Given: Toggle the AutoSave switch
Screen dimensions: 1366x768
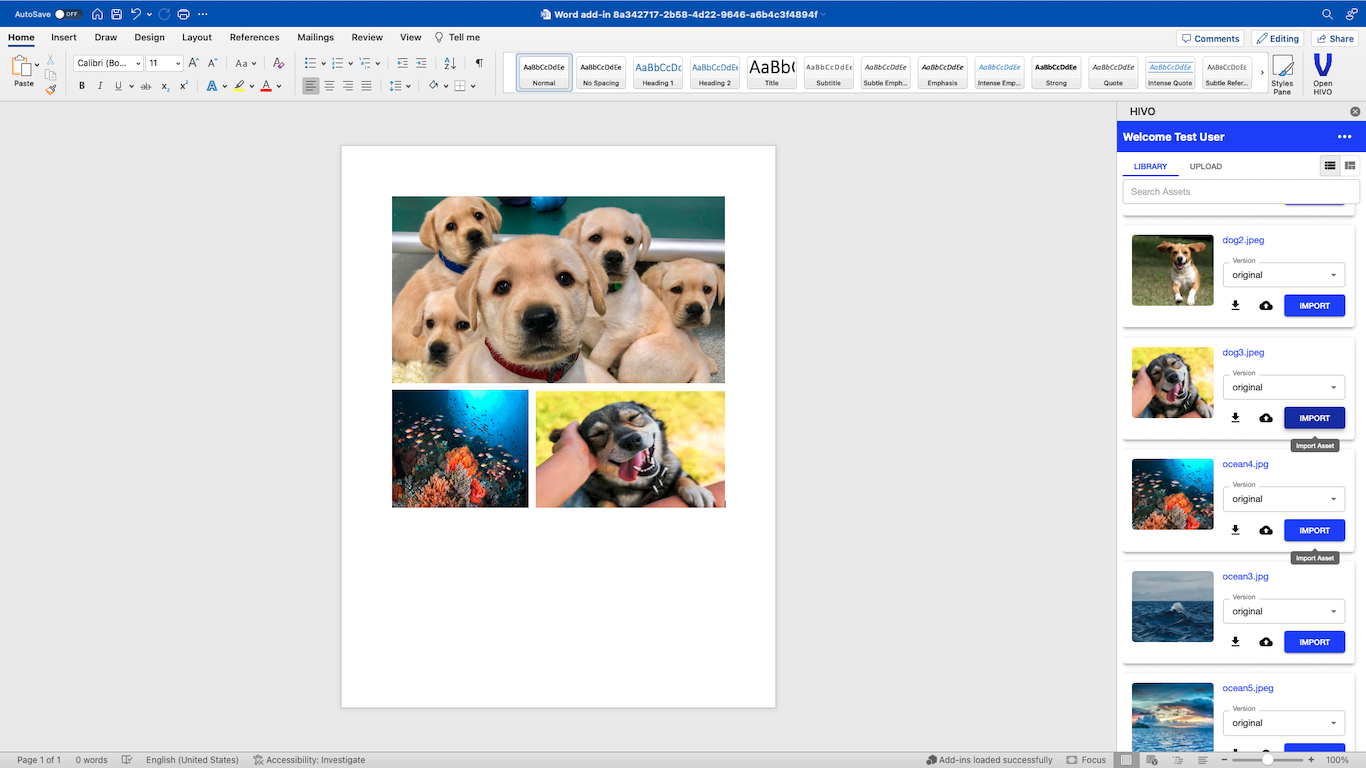Looking at the screenshot, I should [67, 14].
